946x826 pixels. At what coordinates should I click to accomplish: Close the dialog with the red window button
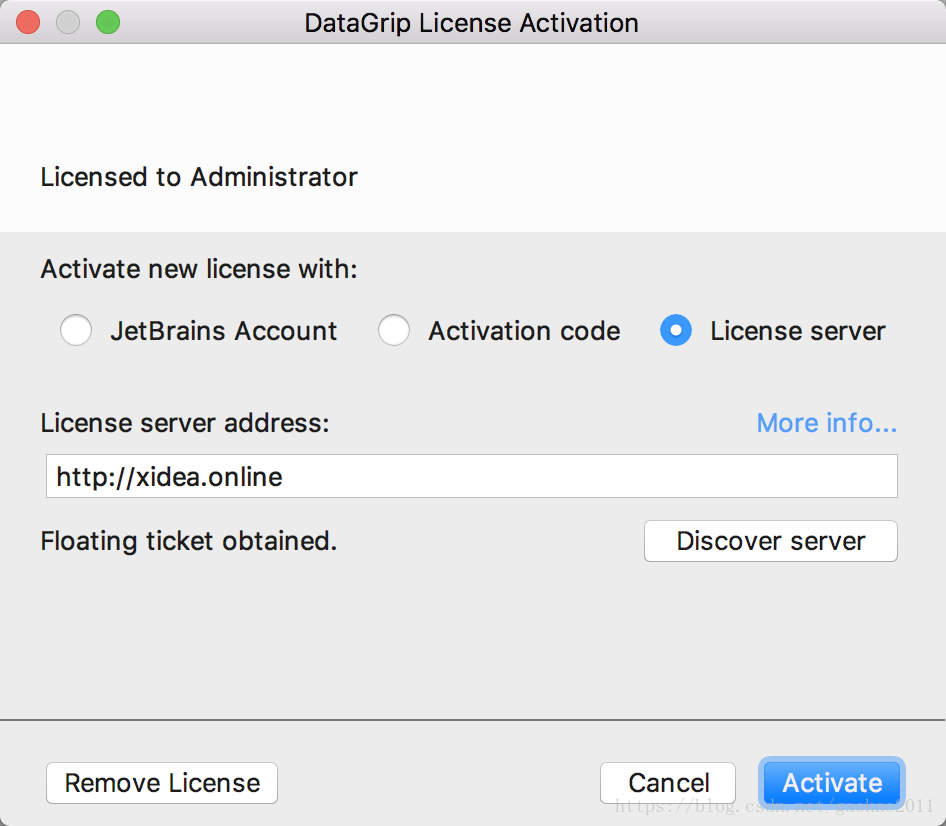pyautogui.click(x=28, y=22)
